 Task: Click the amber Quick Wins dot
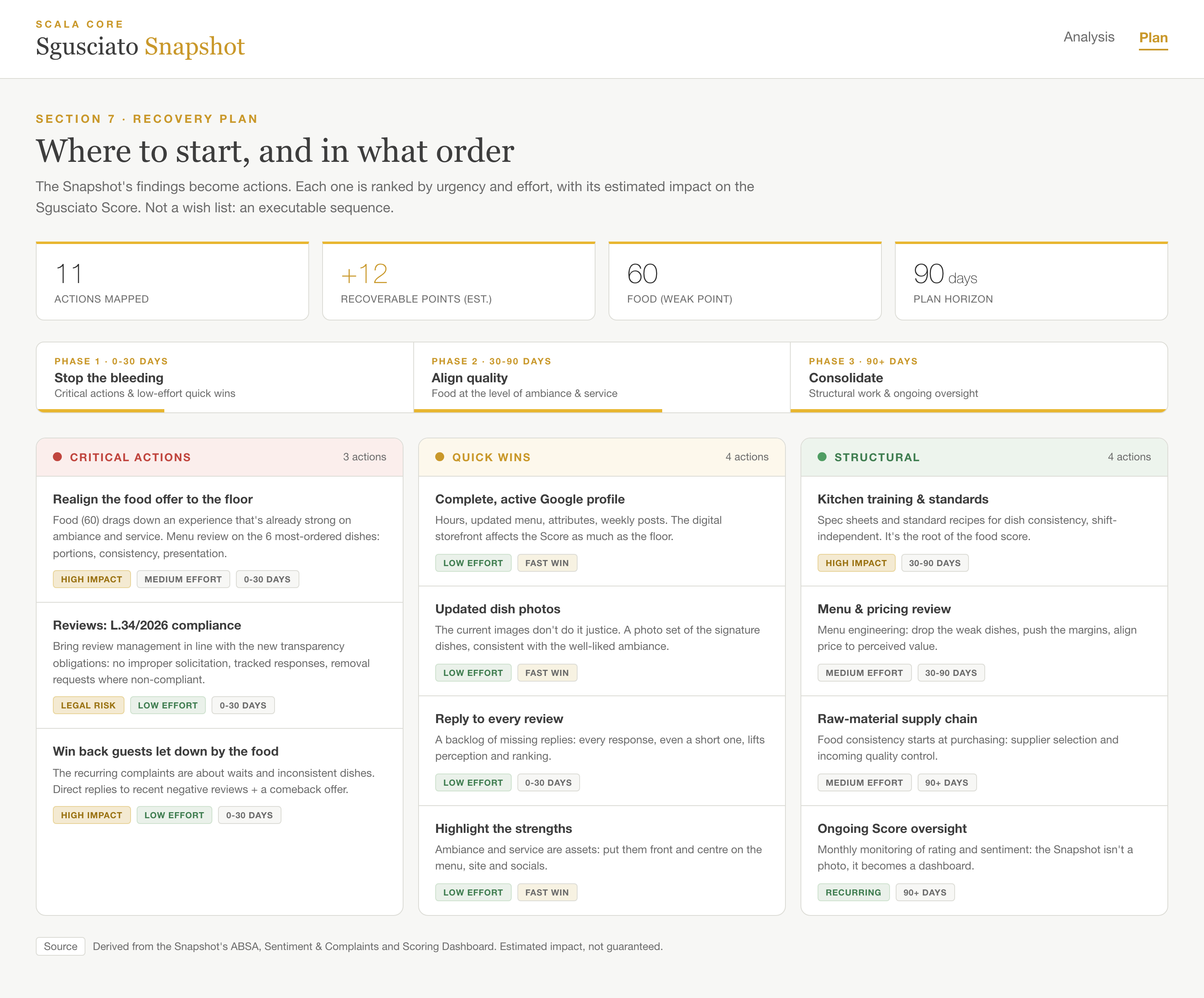440,457
